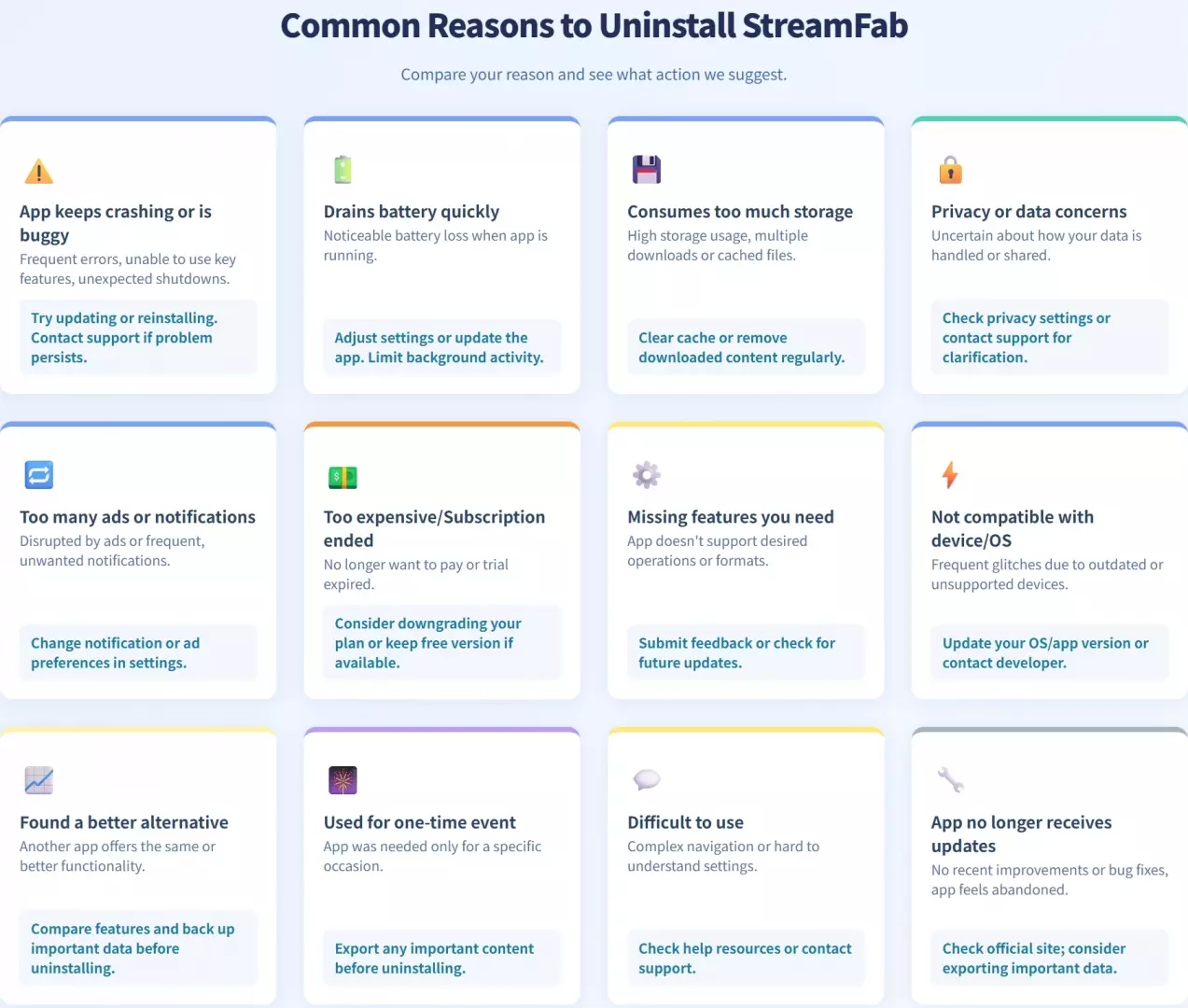Click the 'Another app offers the same' description
This screenshot has width=1188, height=1008.
click(x=118, y=856)
